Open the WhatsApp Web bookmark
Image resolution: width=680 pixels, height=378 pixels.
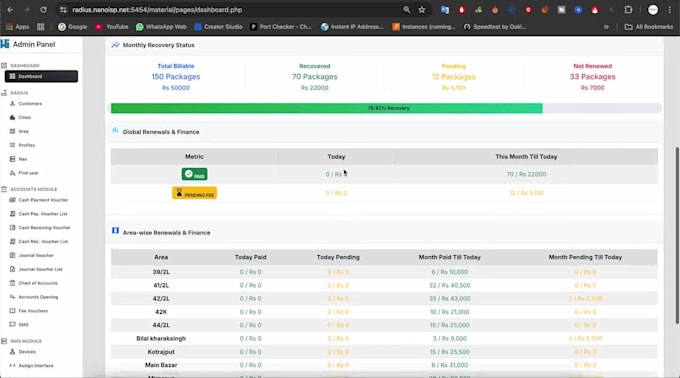click(x=161, y=27)
